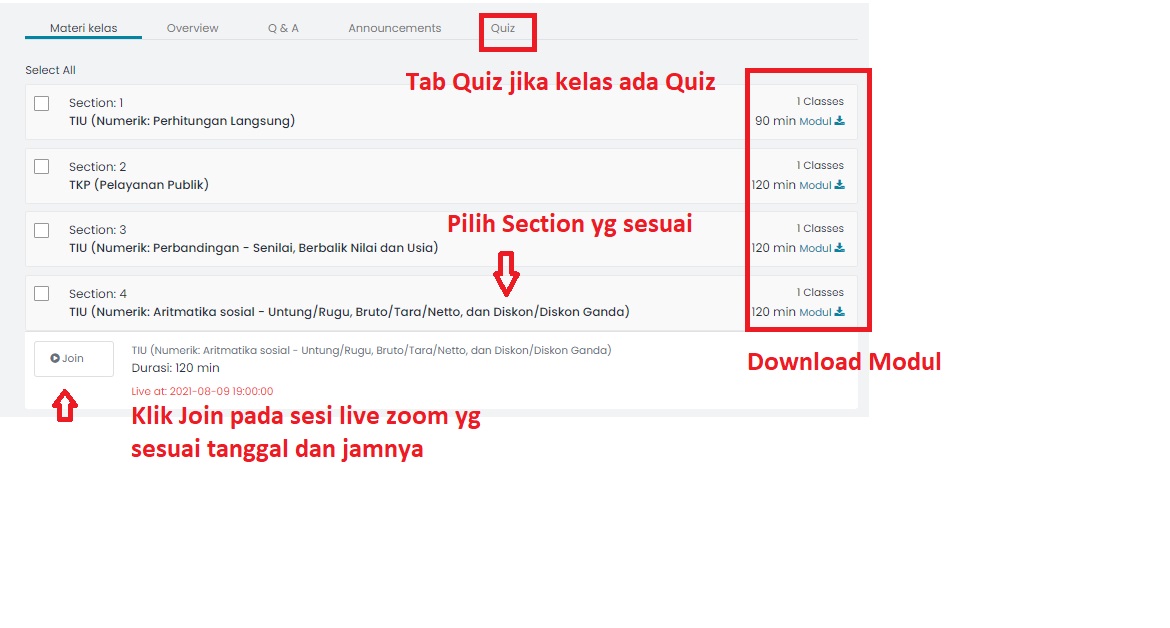Go to the Q & A tab

point(283,28)
